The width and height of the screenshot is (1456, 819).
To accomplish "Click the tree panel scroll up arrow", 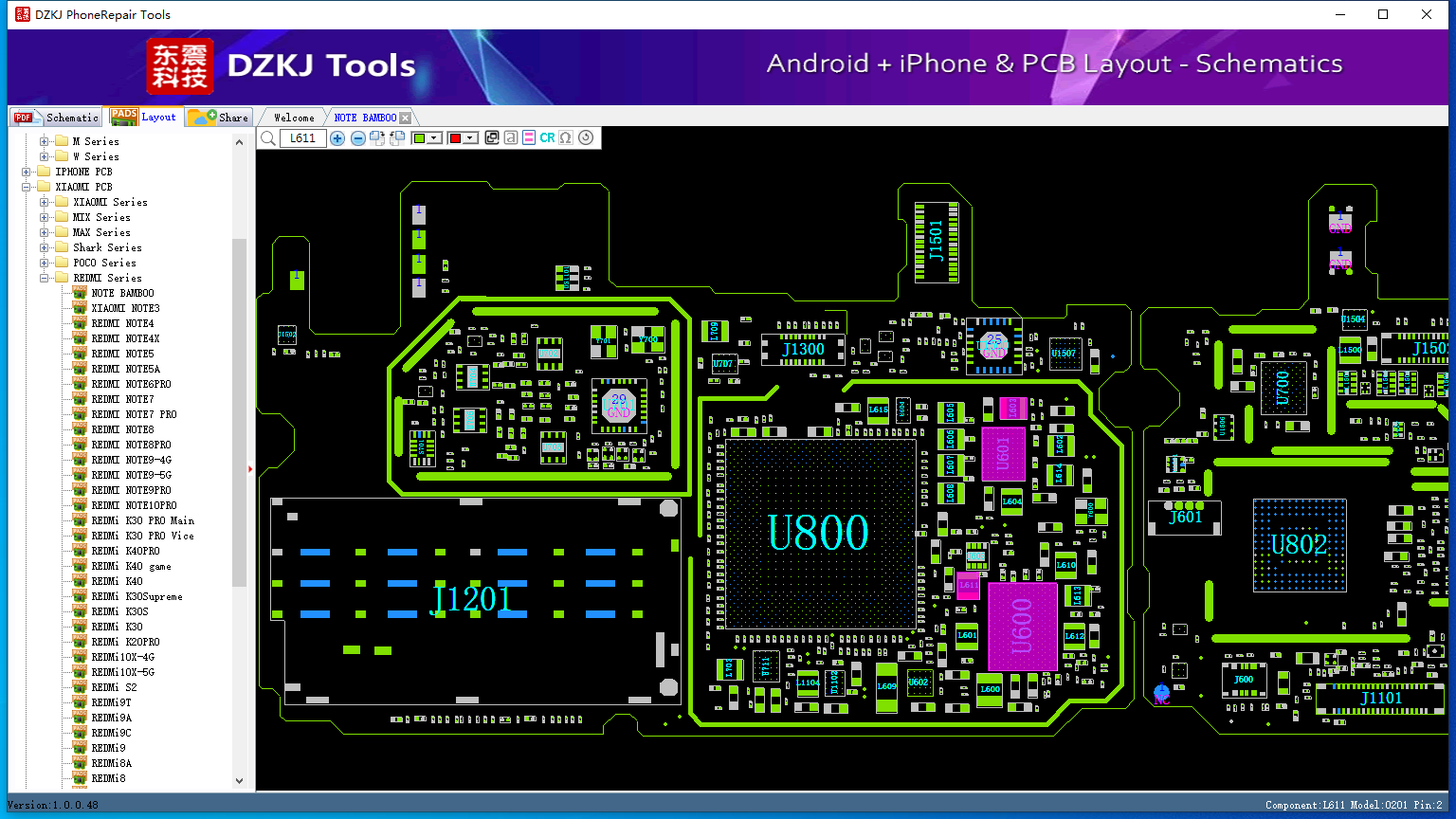I will [x=239, y=142].
